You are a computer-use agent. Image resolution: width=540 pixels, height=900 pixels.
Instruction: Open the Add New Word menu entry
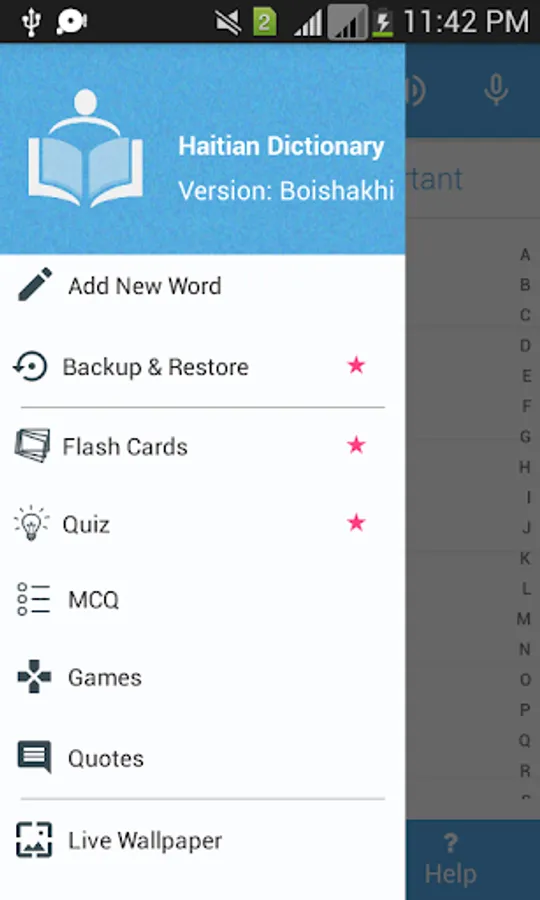[x=203, y=285]
